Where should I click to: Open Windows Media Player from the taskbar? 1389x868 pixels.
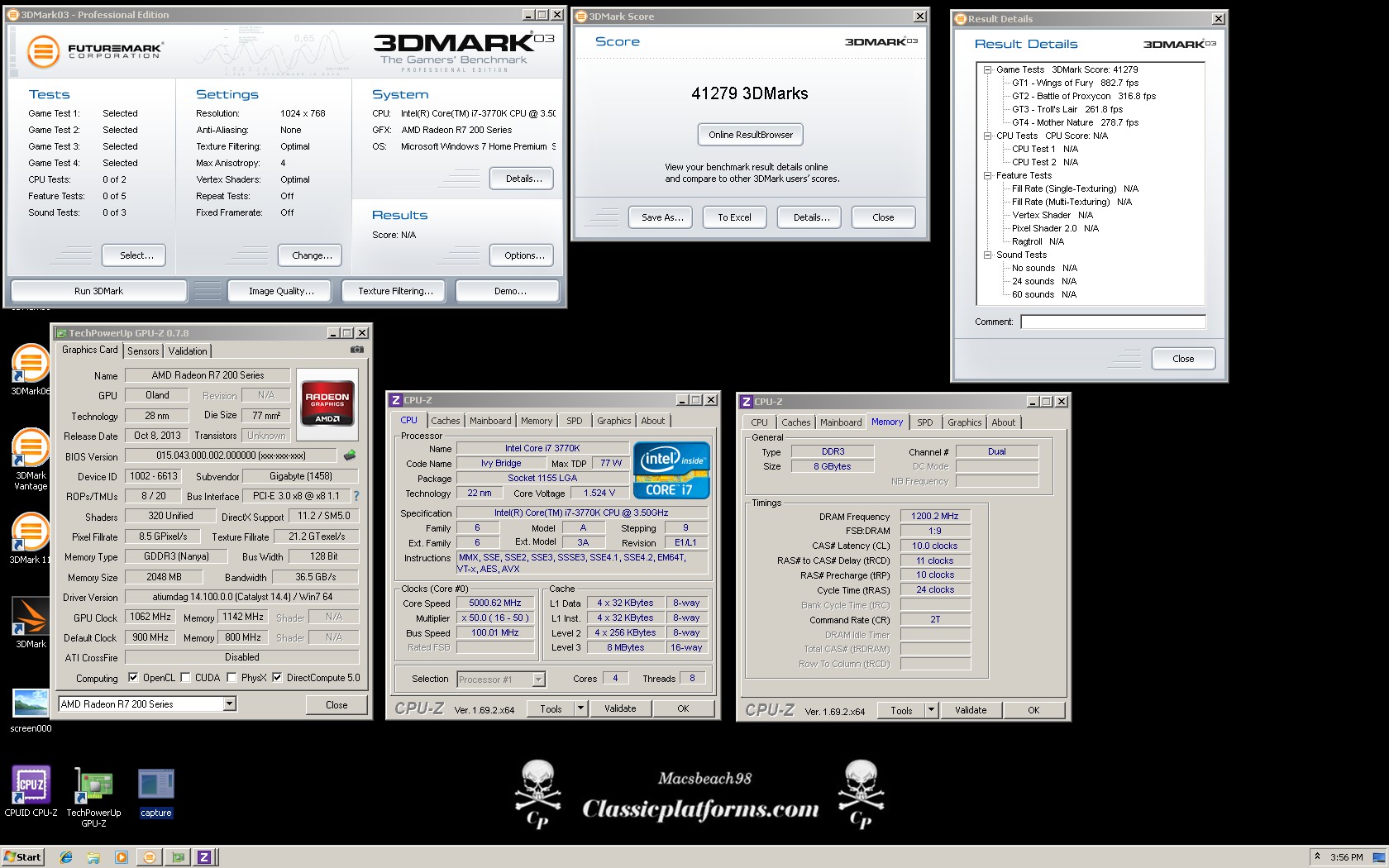[x=121, y=857]
